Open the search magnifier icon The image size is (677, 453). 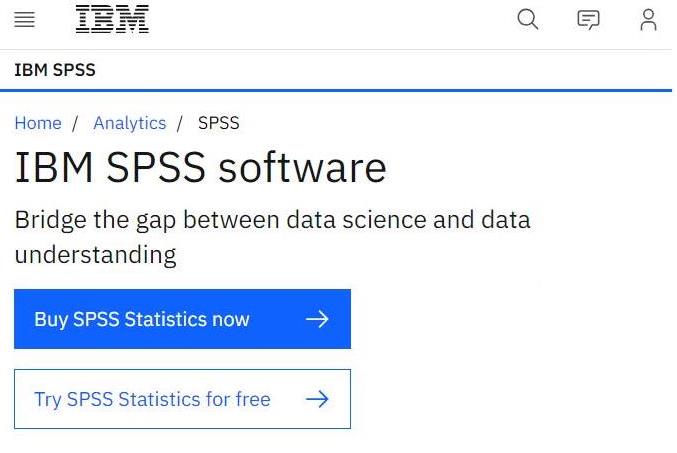[527, 19]
